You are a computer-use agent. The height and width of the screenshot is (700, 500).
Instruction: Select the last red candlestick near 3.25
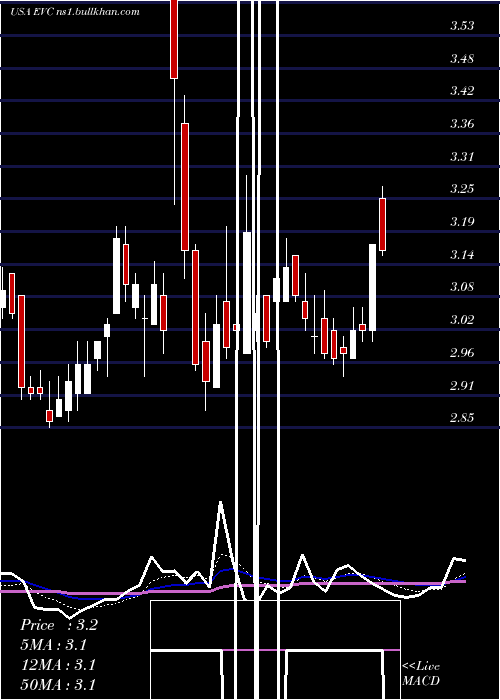[382, 224]
